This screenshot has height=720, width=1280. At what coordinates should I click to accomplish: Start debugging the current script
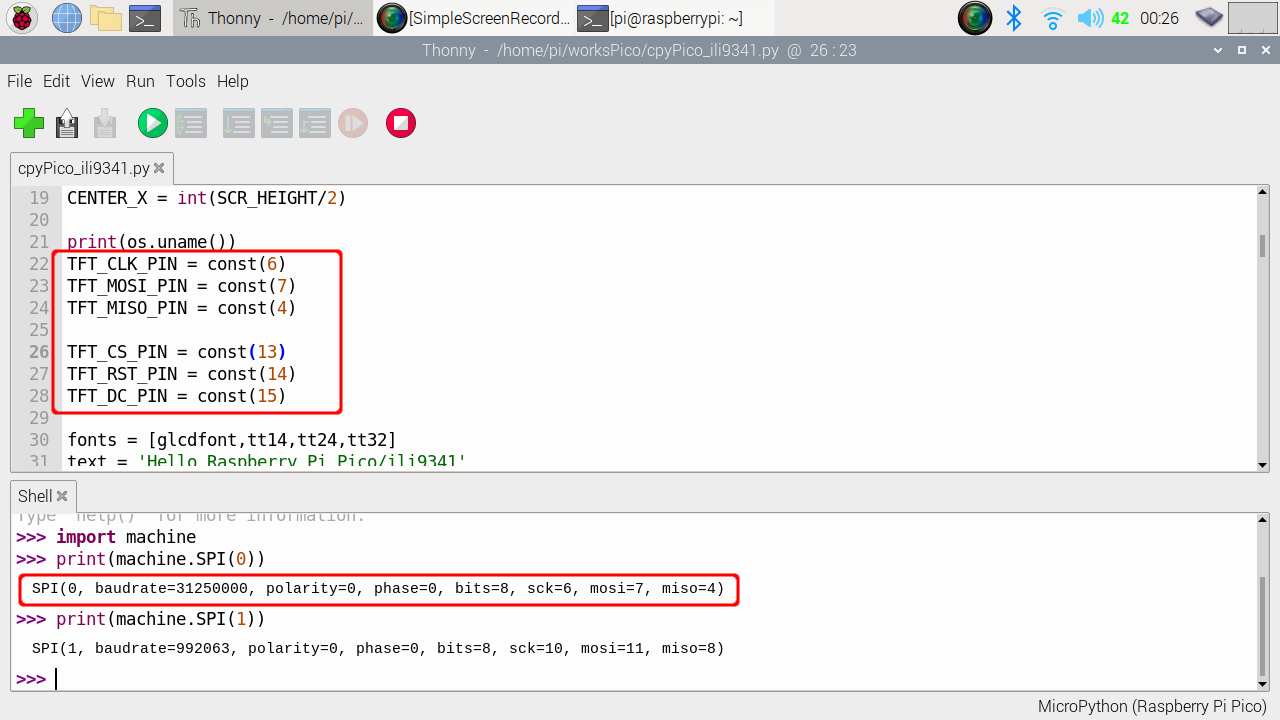point(190,123)
